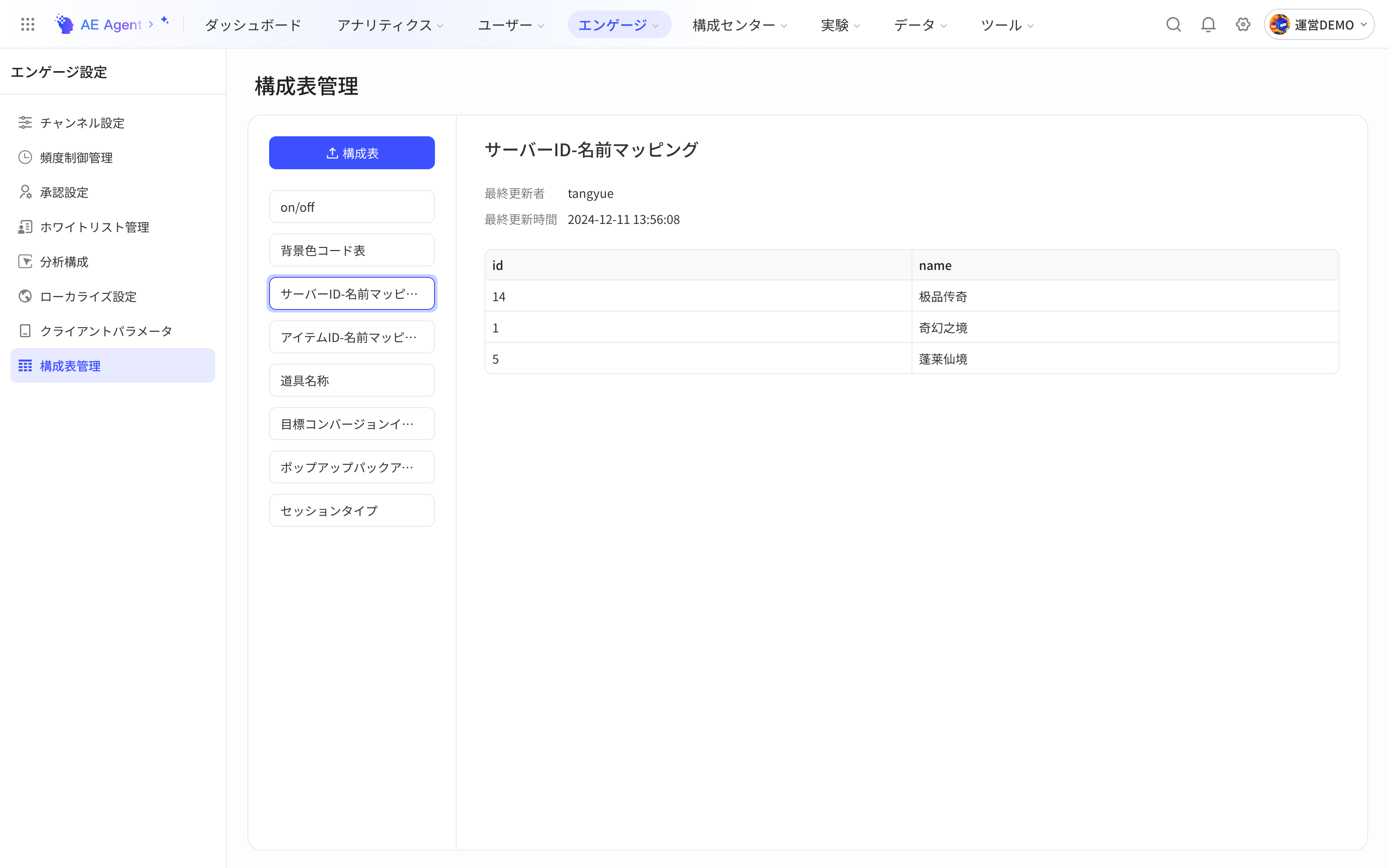Click the AE Agent logo icon
This screenshot has width=1389, height=868.
[64, 25]
